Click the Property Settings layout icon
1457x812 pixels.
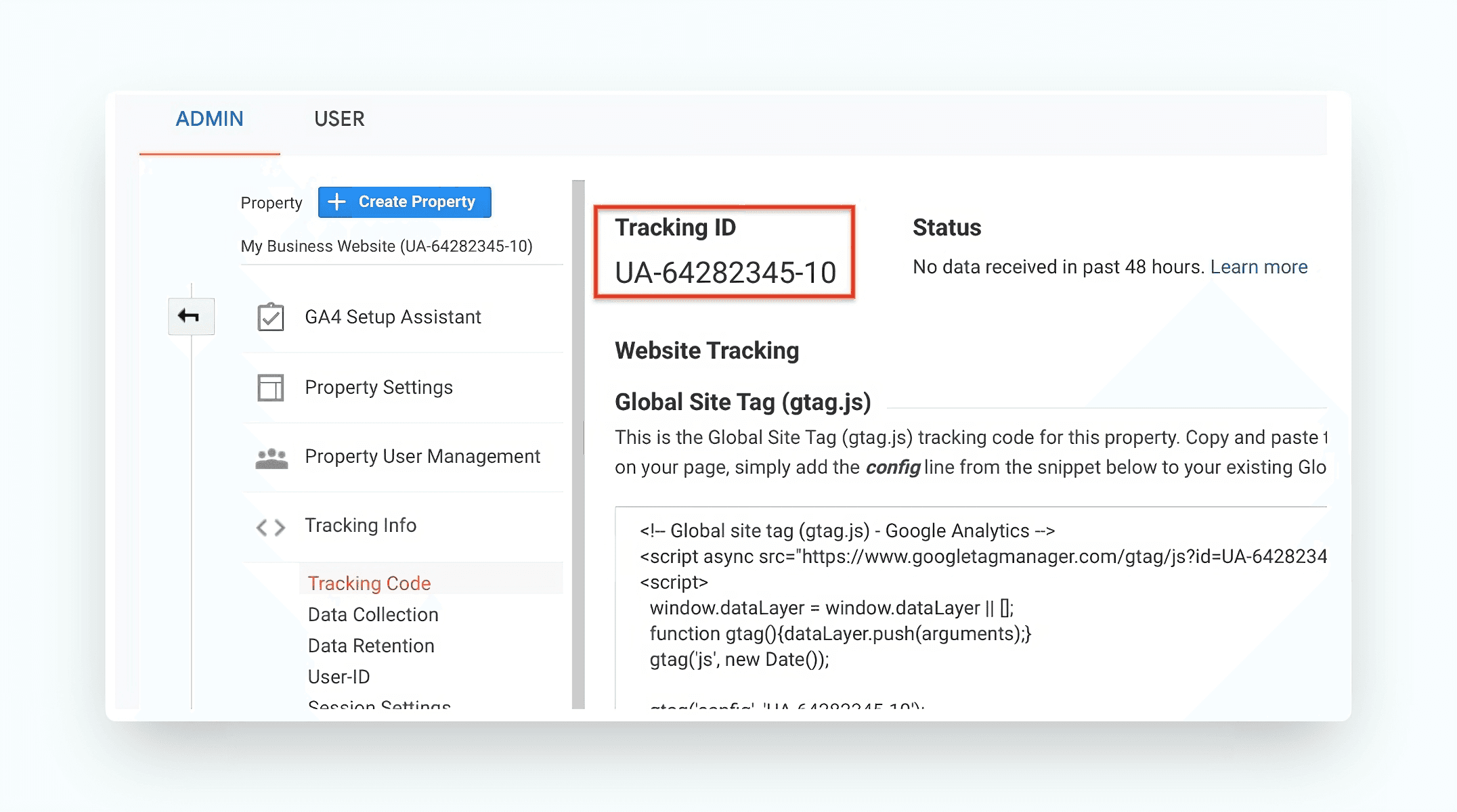pos(271,388)
